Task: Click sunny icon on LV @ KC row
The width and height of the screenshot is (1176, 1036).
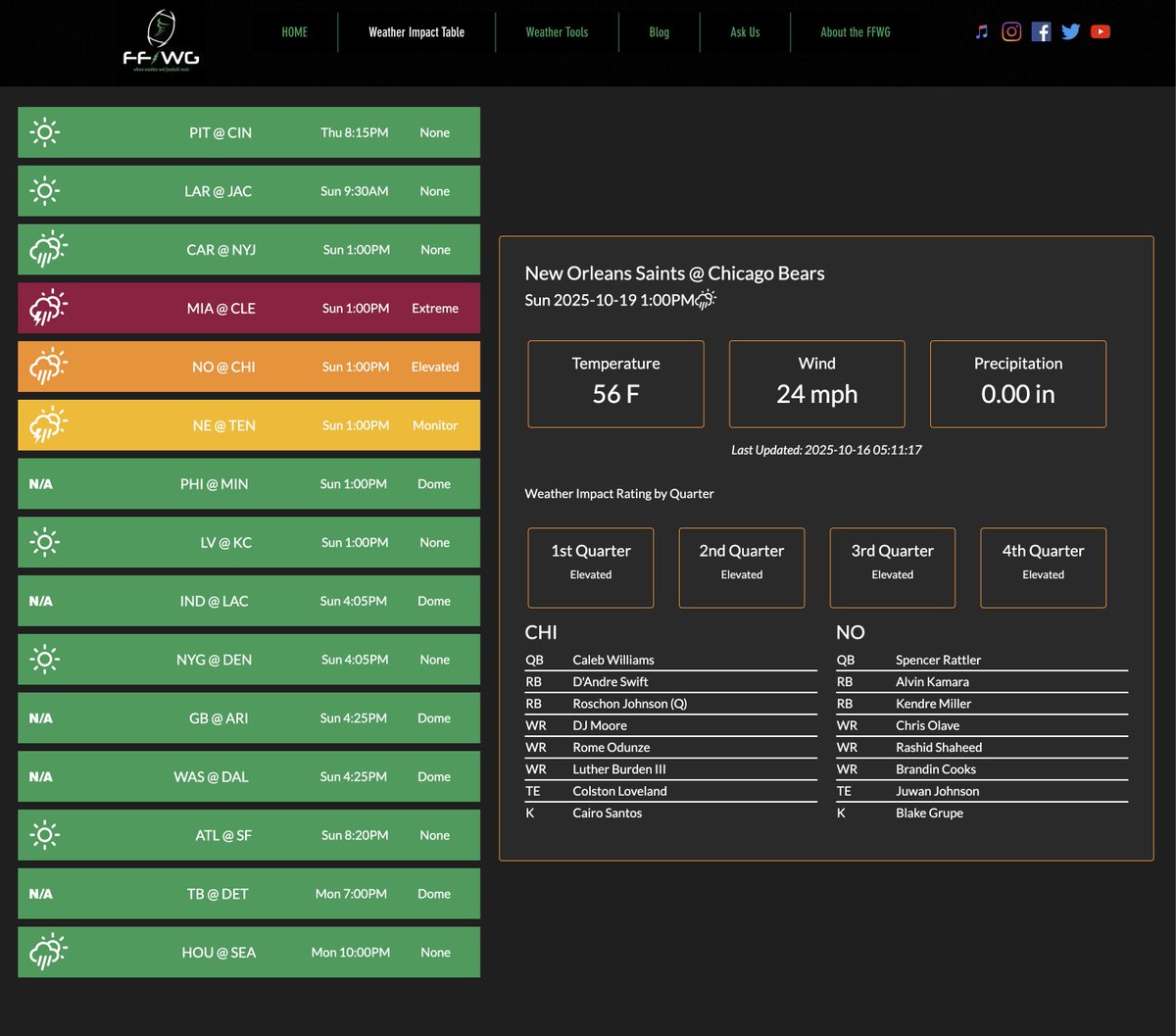Action: click(44, 542)
